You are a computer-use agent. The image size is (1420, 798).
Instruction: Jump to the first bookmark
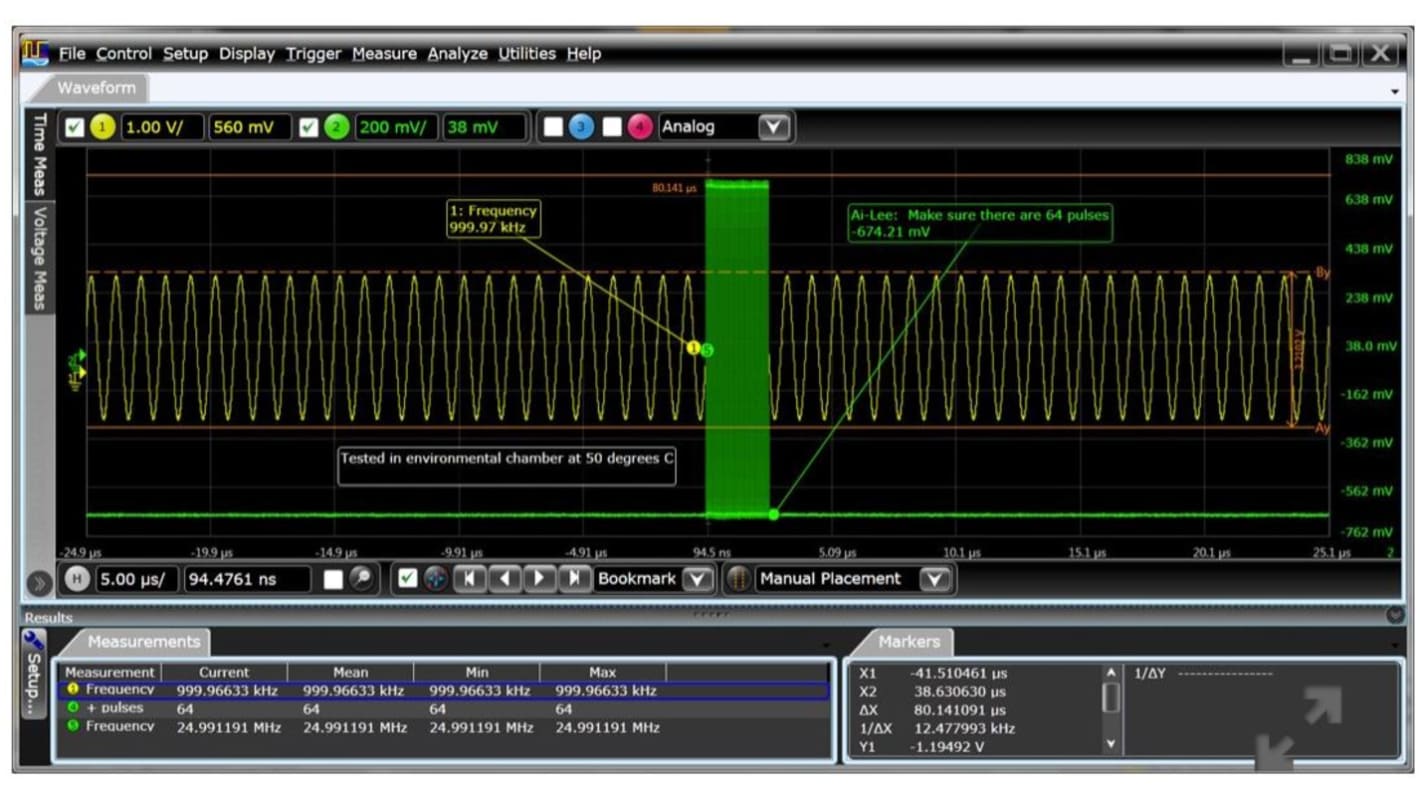(x=470, y=579)
